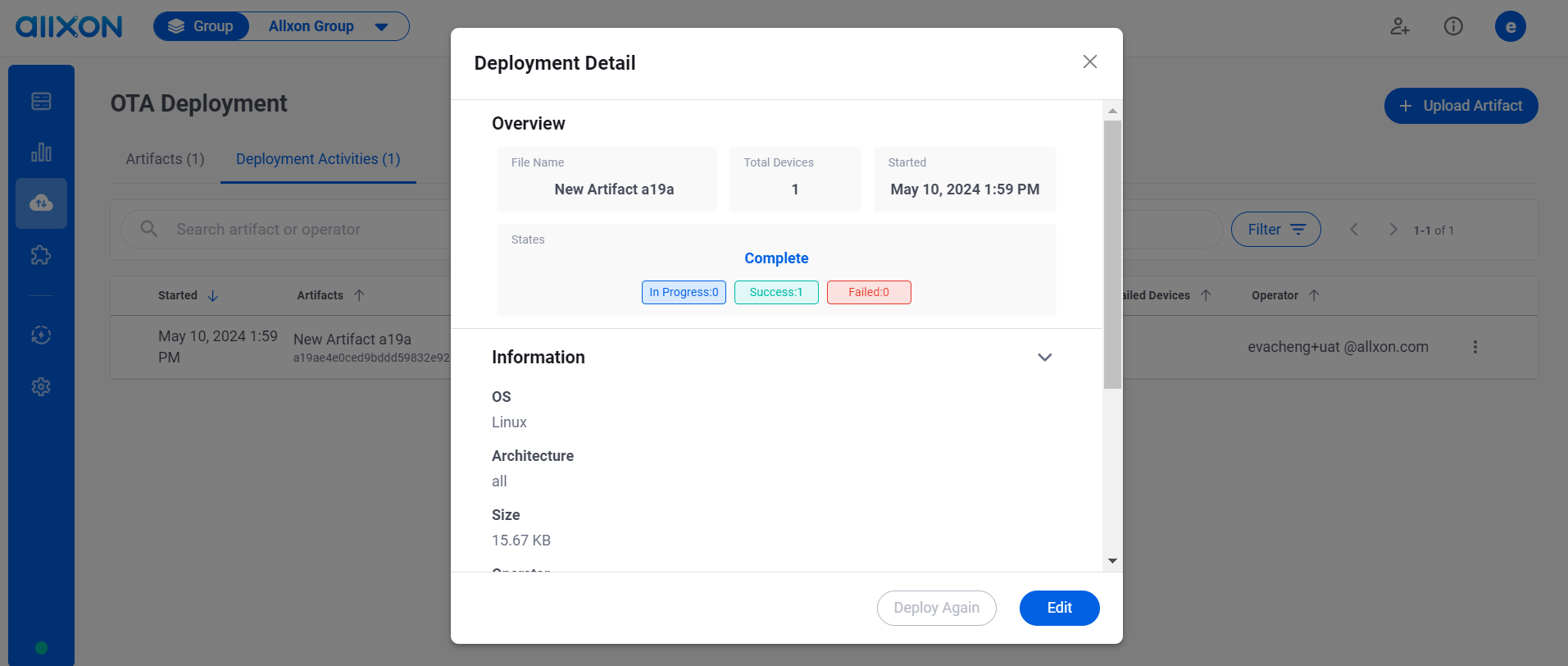Click the Upload Artifact button
Screen dimensions: 1568x666
[x=1461, y=106]
